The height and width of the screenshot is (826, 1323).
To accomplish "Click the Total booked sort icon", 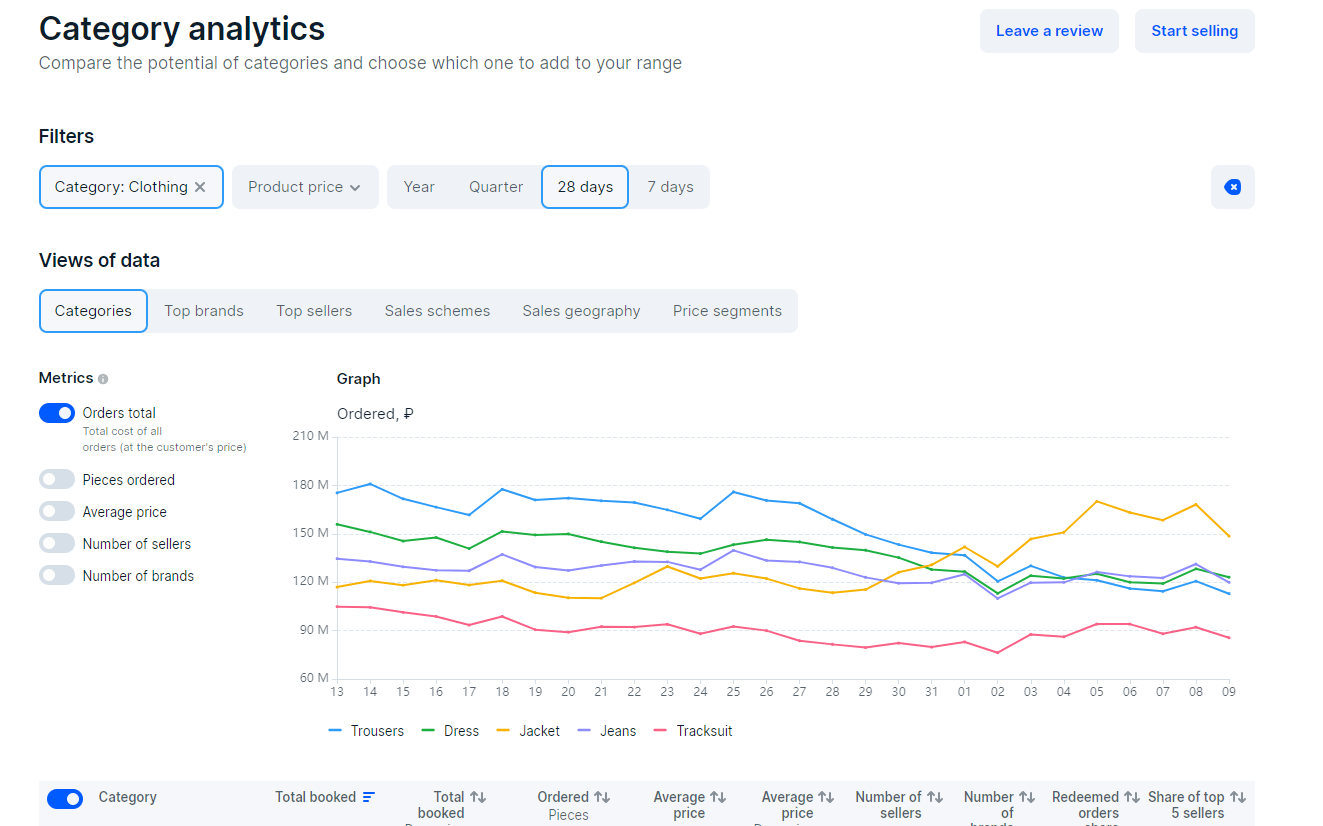I will 369,797.
